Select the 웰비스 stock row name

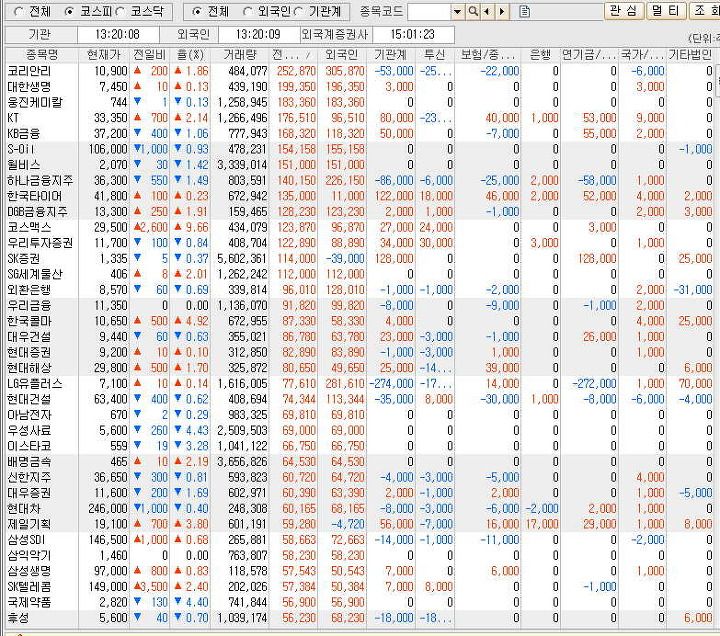[24, 165]
